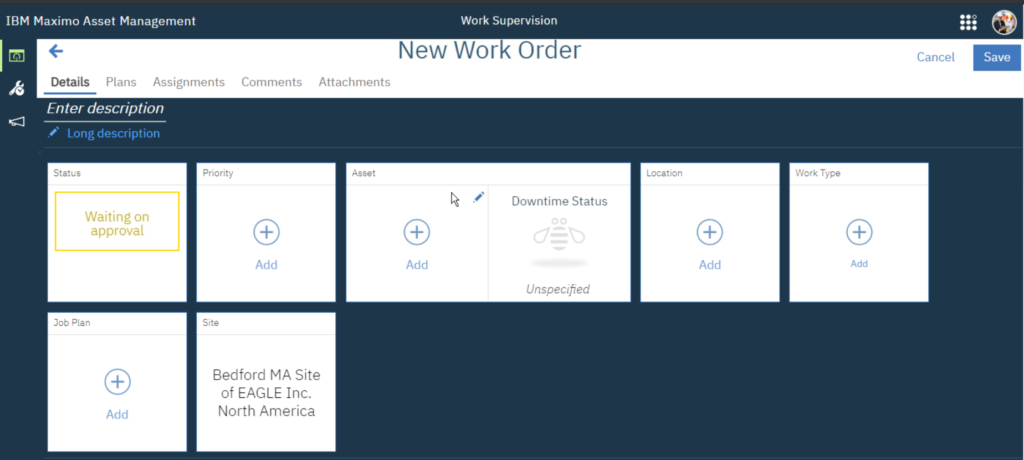Open the Long description link
This screenshot has height=460, width=1024.
pyautogui.click(x=114, y=133)
